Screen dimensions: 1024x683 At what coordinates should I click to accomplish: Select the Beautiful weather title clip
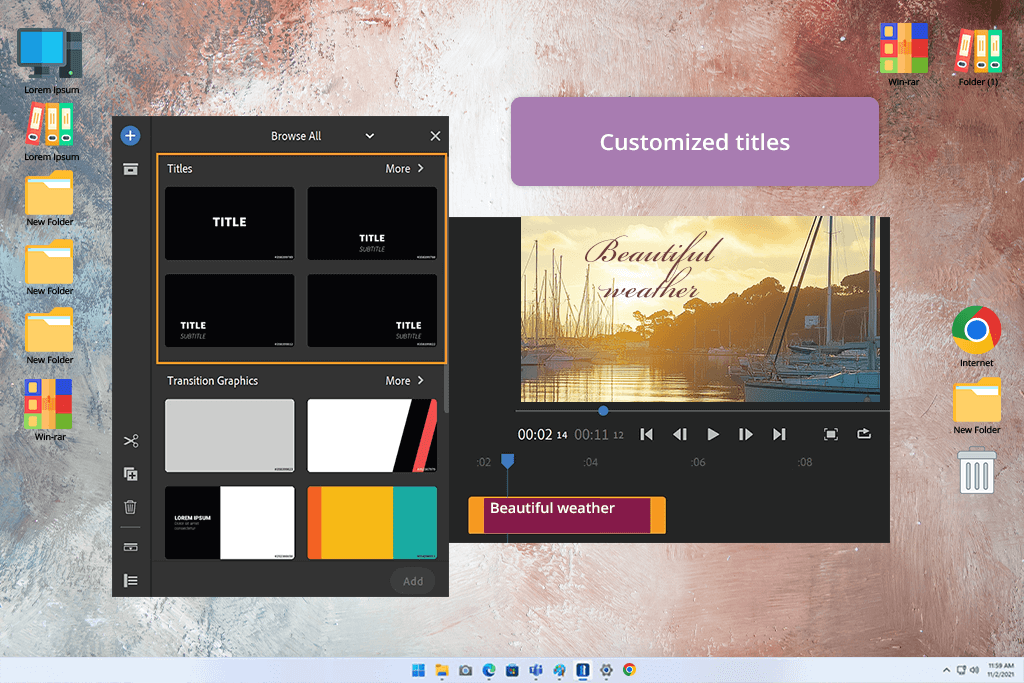567,515
